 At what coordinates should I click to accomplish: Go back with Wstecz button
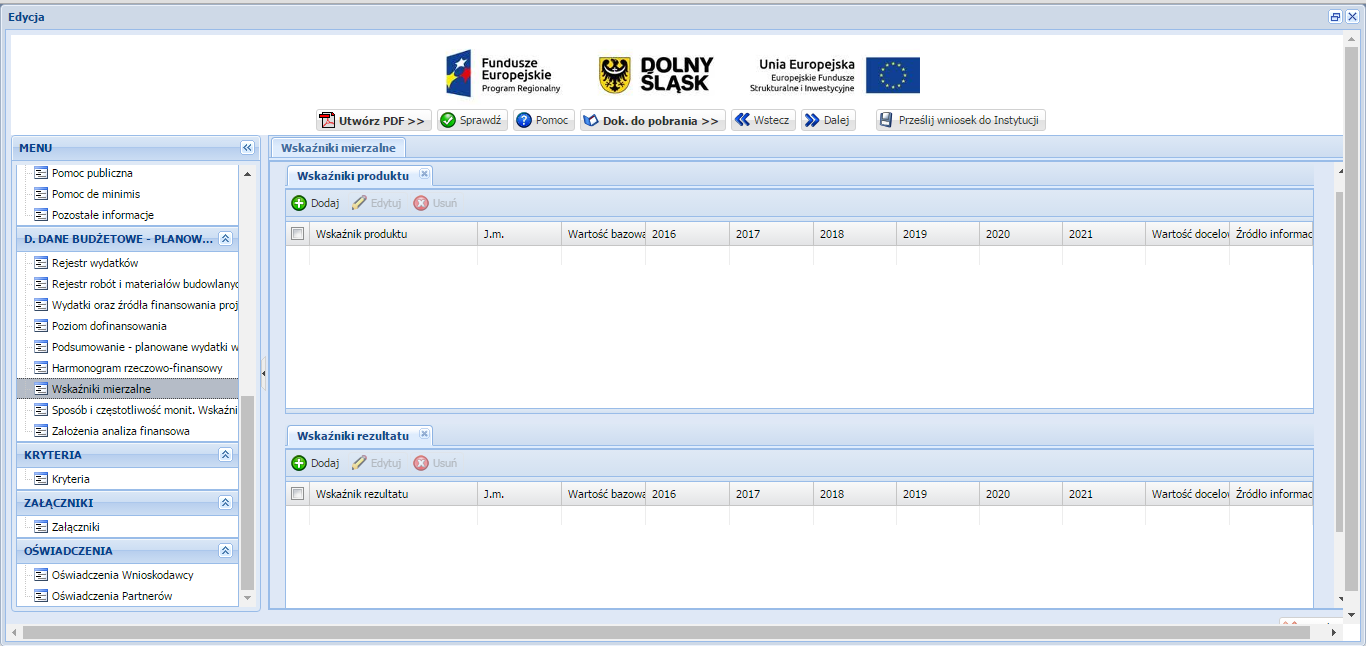(762, 120)
